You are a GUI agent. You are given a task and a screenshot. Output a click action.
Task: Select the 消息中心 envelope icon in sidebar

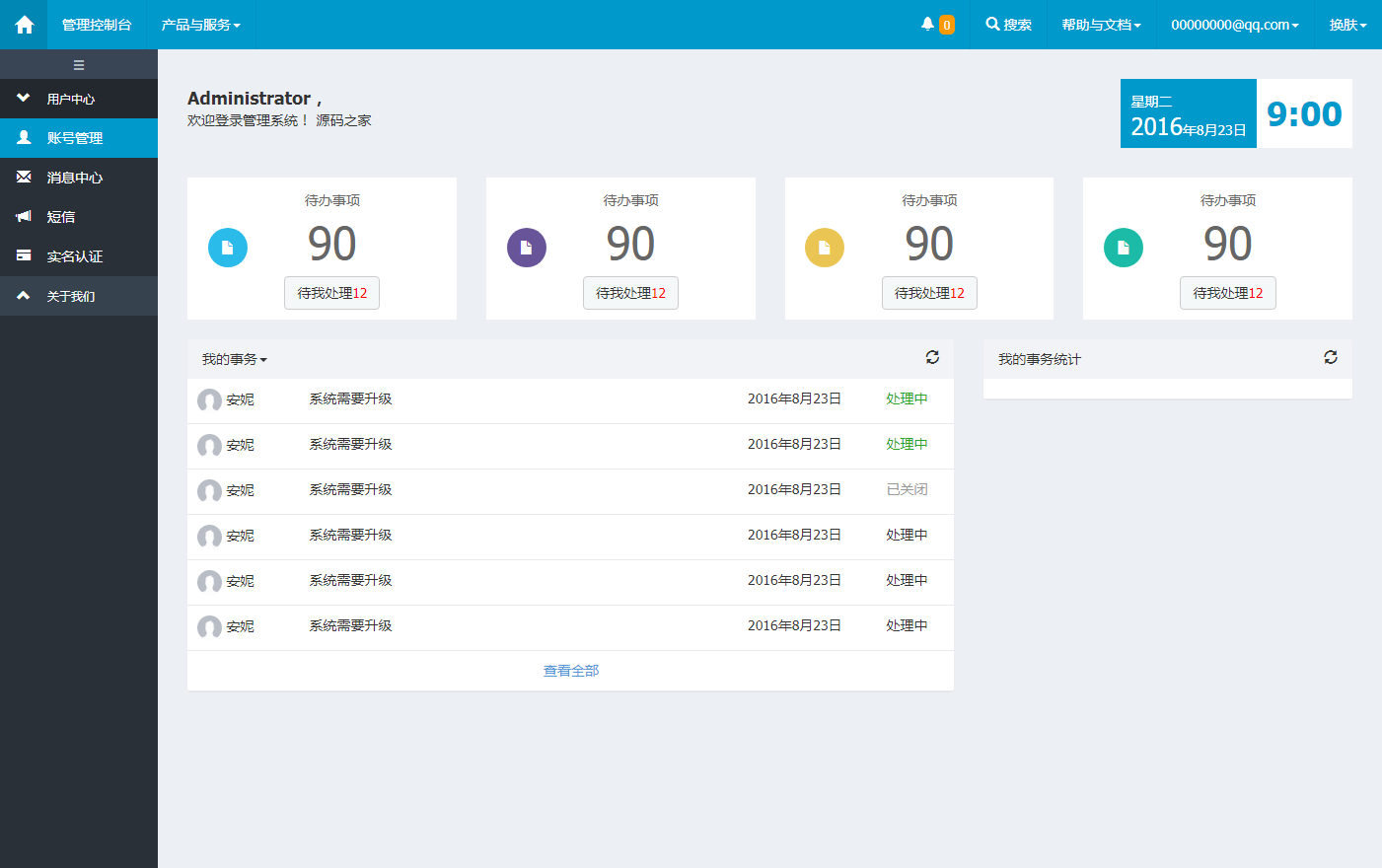[22, 177]
